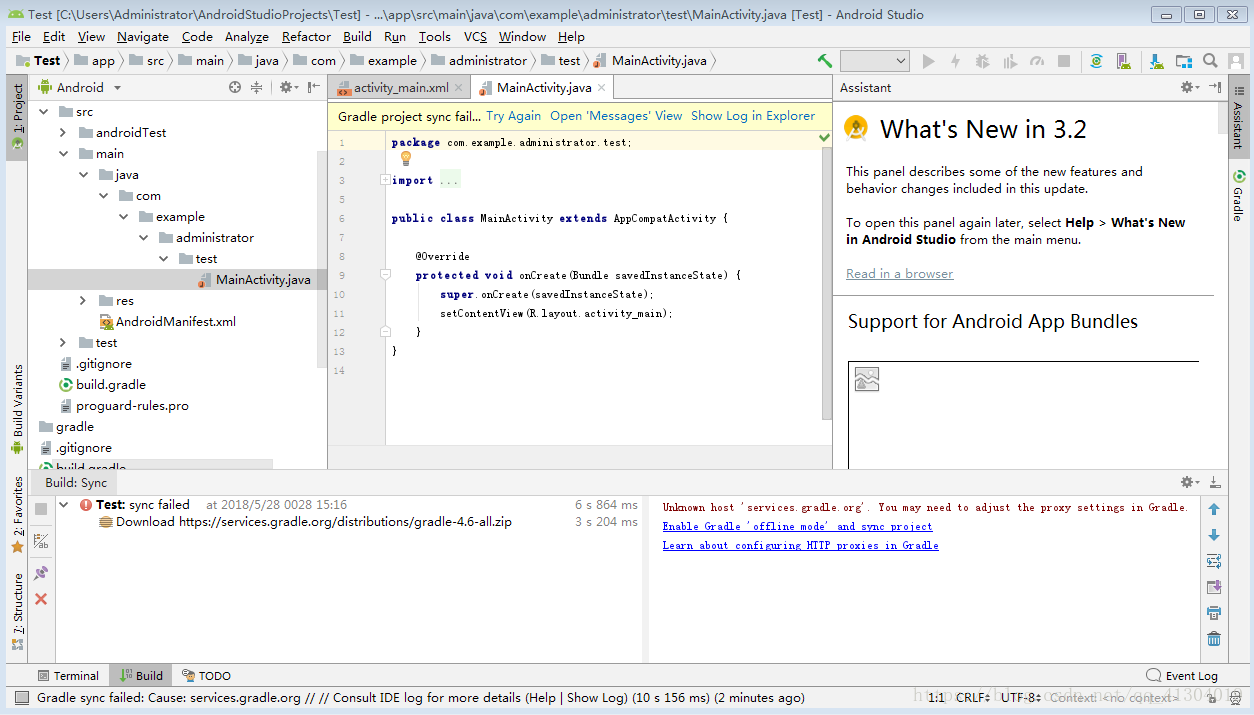This screenshot has height=715, width=1254.
Task: Open the Android view selector dropdown
Action: click(x=80, y=87)
